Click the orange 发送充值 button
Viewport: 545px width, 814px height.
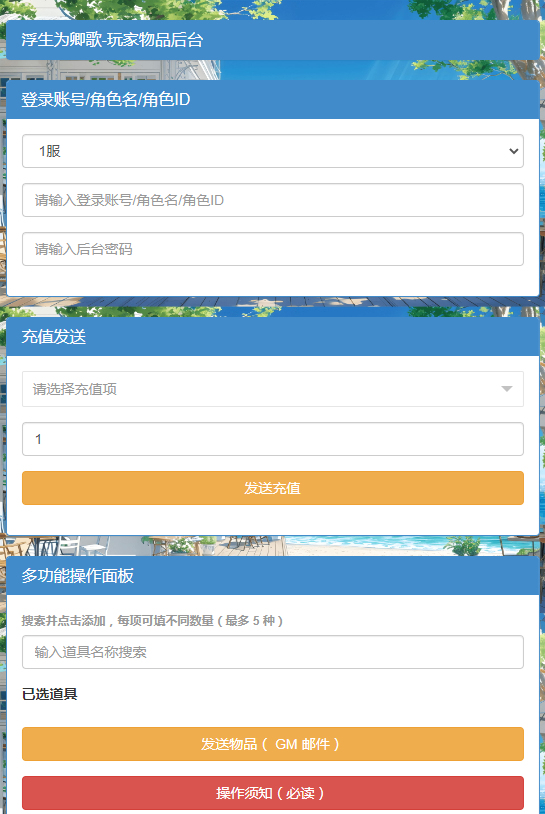pyautogui.click(x=272, y=488)
